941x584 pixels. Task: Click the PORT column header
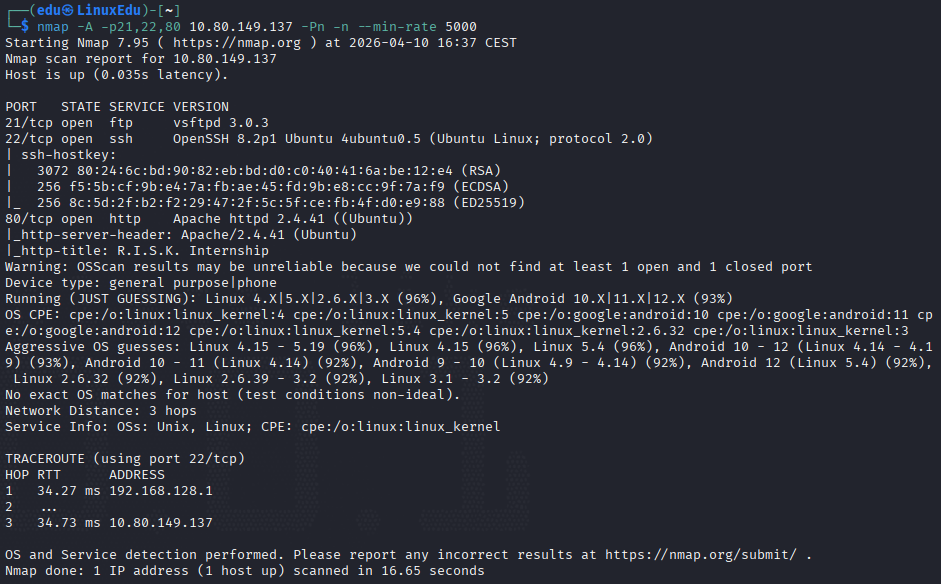pos(21,106)
